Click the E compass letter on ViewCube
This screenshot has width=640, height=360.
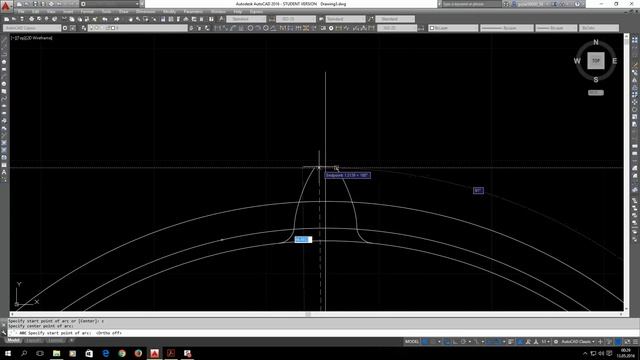[x=615, y=61]
